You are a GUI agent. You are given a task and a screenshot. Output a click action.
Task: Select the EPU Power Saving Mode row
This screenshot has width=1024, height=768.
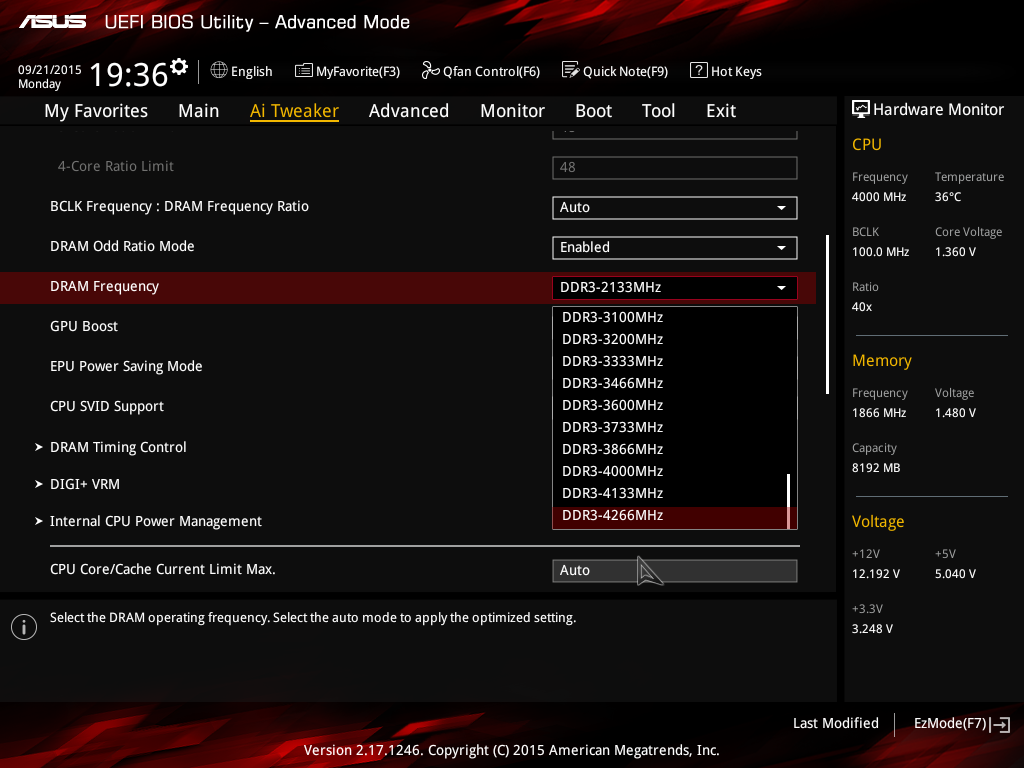126,366
